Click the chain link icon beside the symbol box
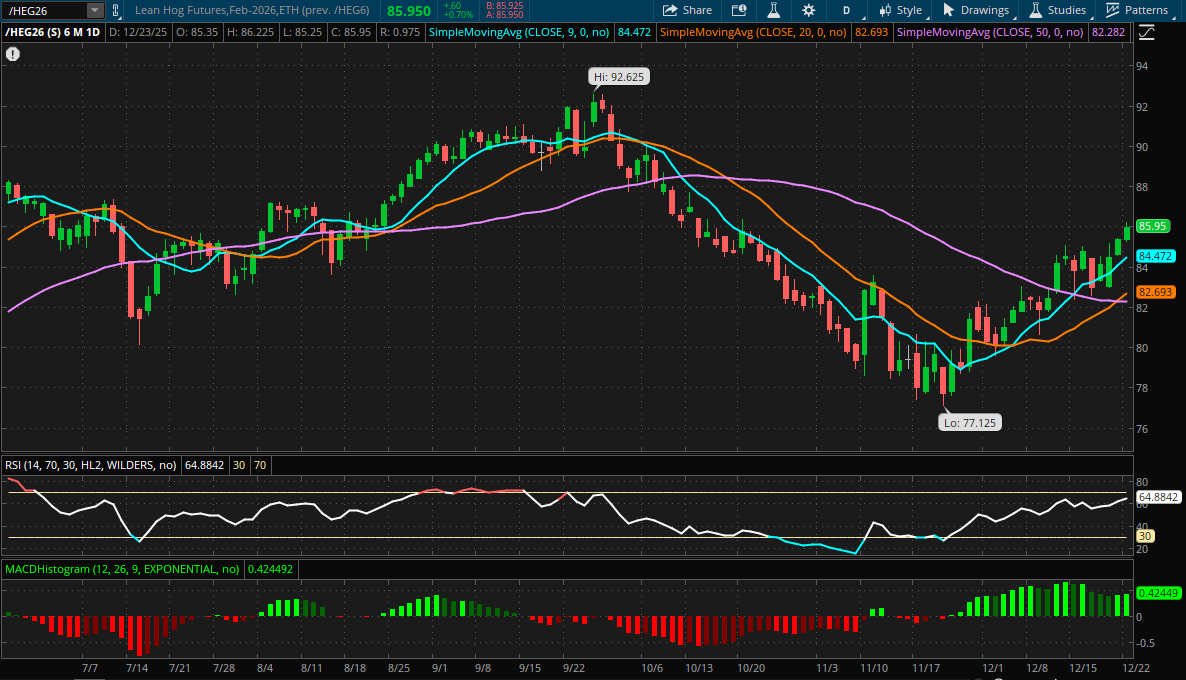The height and width of the screenshot is (680, 1186). [x=116, y=10]
